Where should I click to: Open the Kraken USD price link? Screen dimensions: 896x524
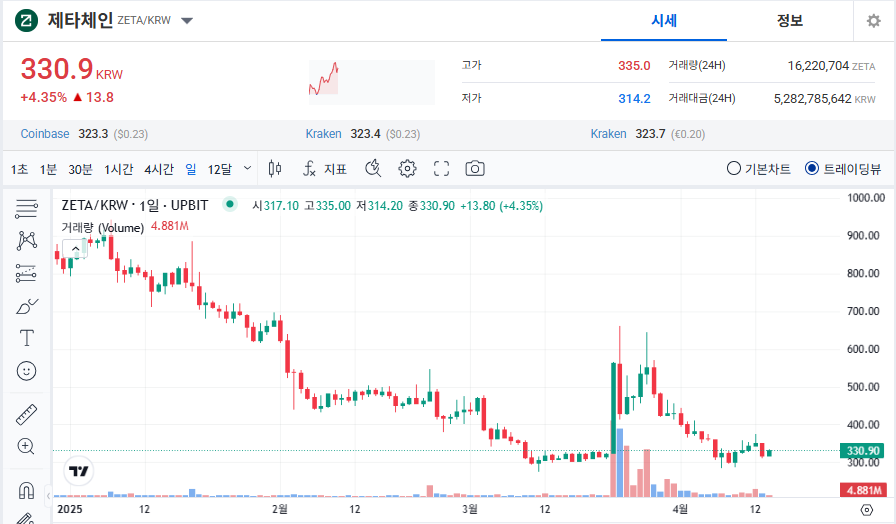[x=323, y=134]
